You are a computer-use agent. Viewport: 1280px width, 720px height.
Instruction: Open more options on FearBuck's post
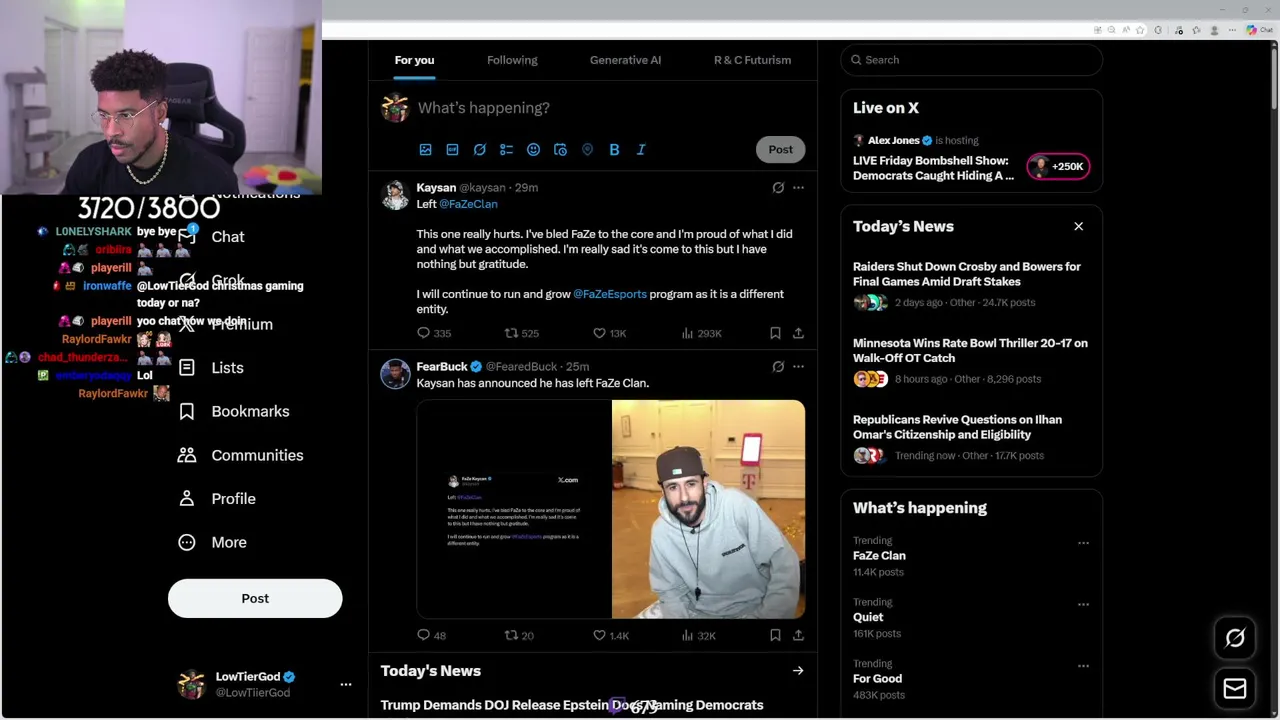[x=798, y=367]
